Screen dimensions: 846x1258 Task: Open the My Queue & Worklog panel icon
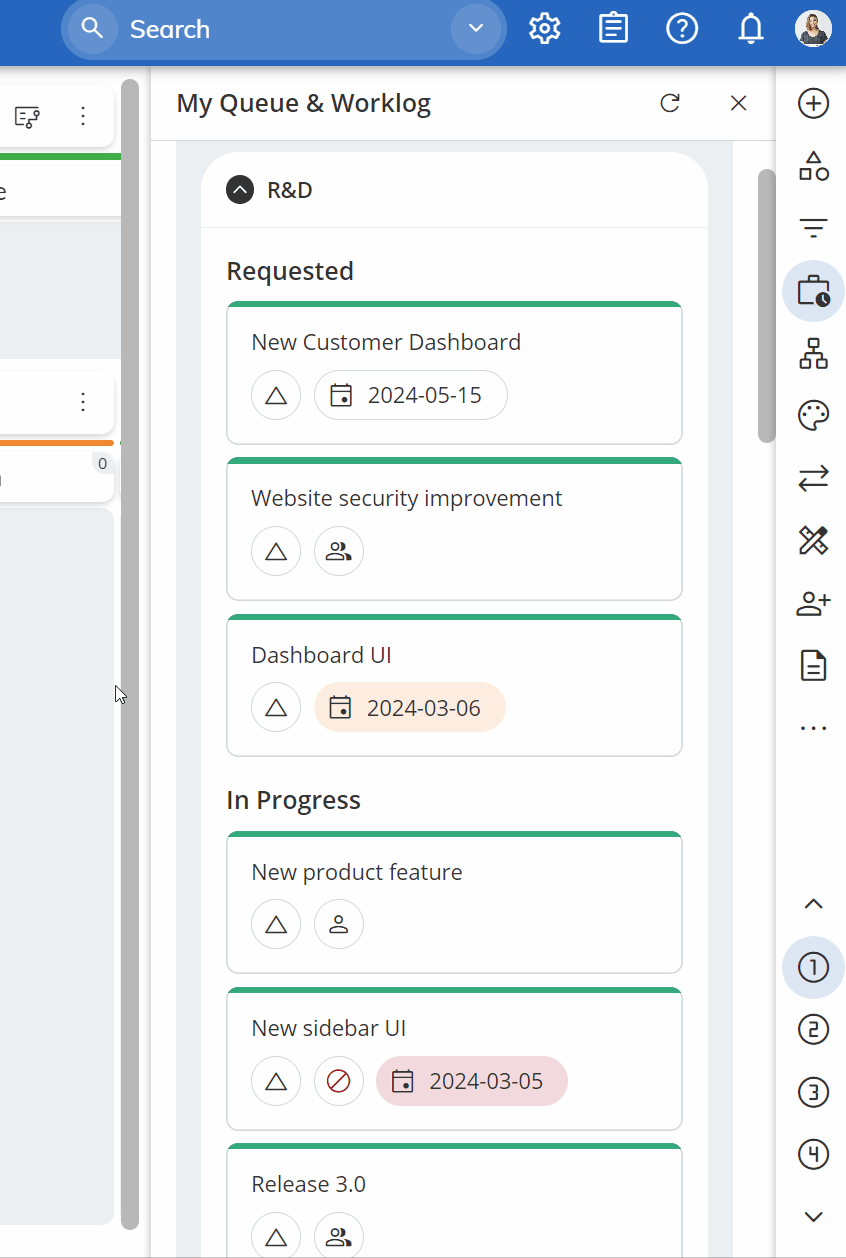813,290
